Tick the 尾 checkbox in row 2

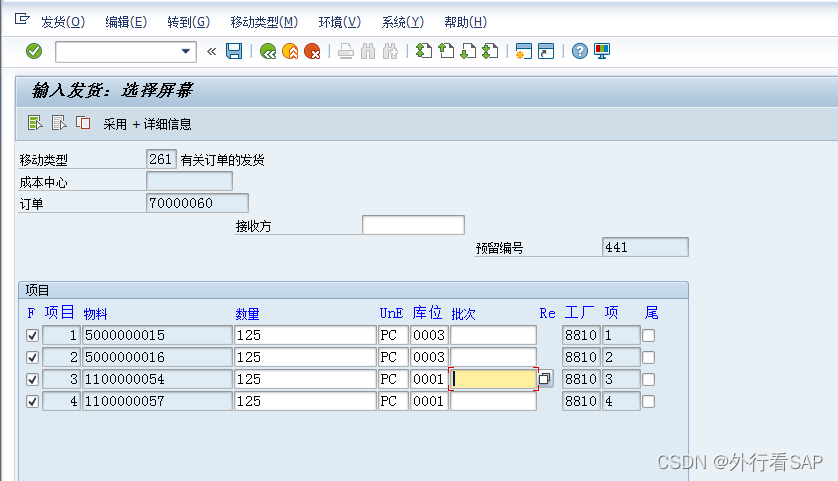(648, 358)
